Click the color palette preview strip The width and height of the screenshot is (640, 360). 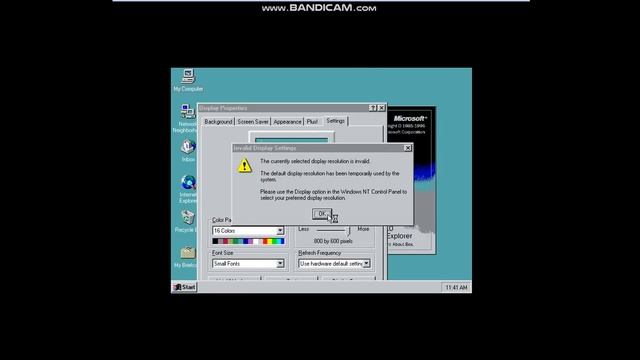(x=248, y=242)
